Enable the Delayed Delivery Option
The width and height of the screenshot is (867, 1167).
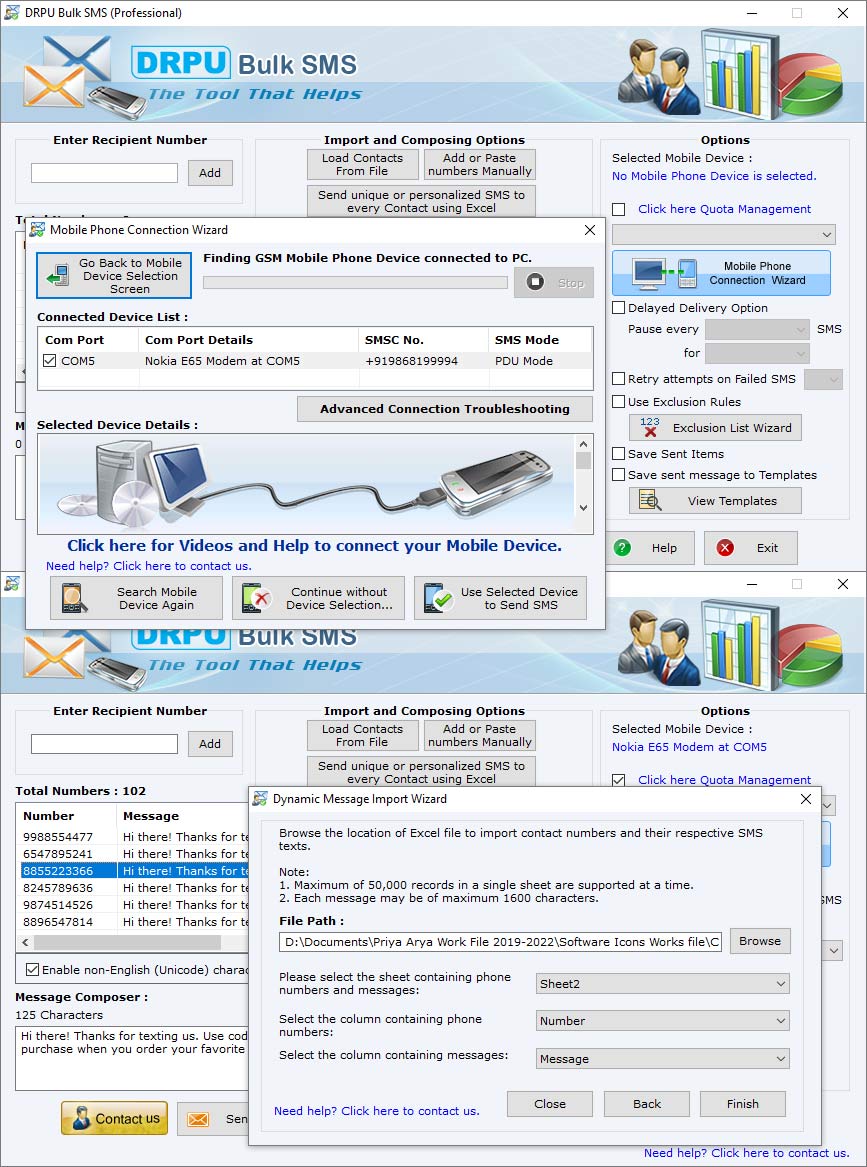[x=619, y=307]
